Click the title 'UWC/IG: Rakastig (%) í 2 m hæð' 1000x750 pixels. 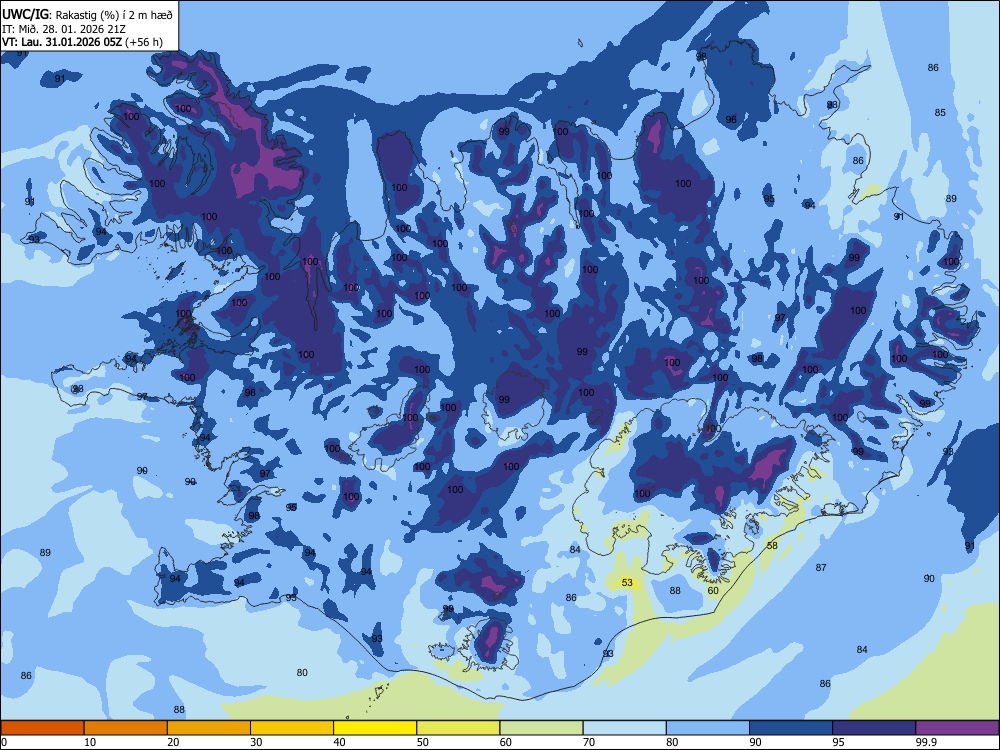coord(87,15)
